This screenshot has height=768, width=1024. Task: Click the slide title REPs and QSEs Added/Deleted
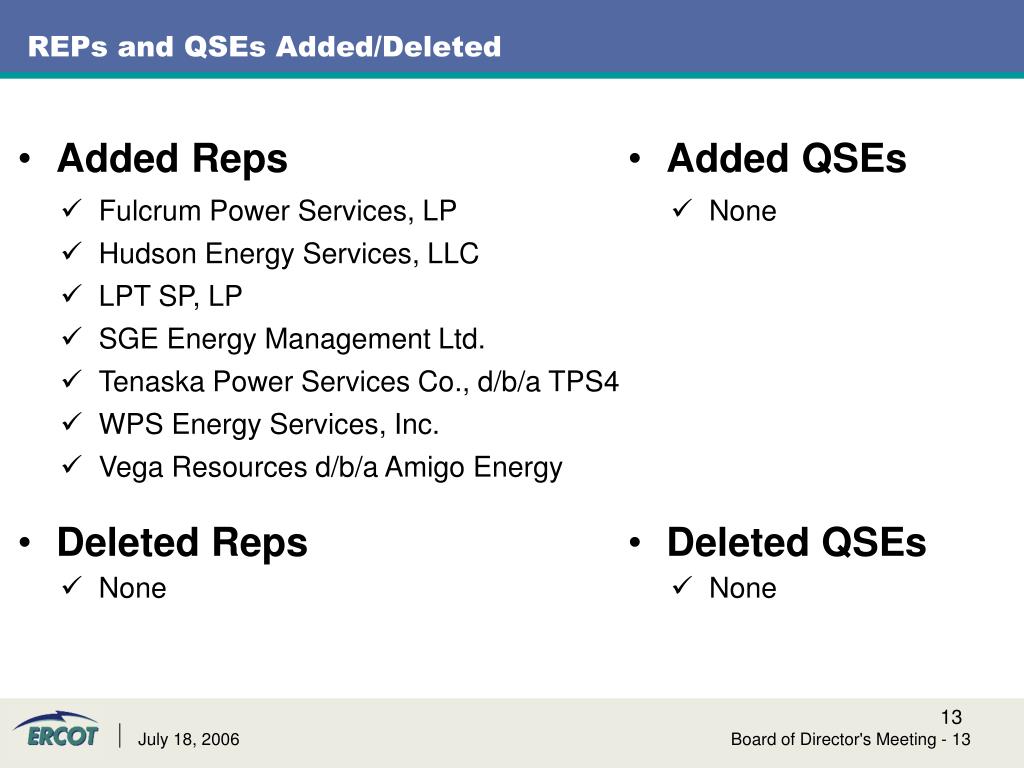[x=264, y=46]
